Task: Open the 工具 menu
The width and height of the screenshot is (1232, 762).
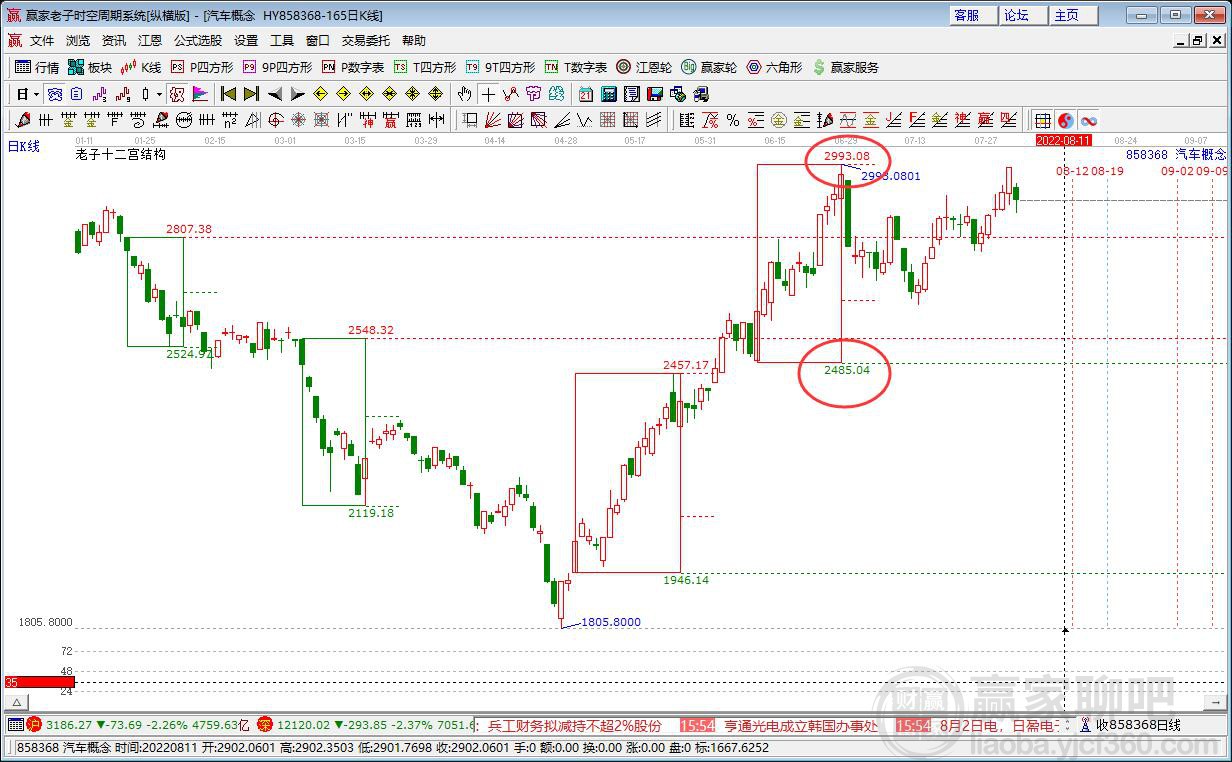Action: (x=282, y=41)
